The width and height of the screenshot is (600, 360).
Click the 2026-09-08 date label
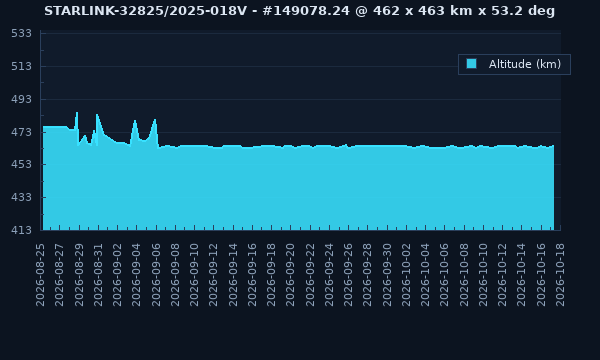point(175,275)
